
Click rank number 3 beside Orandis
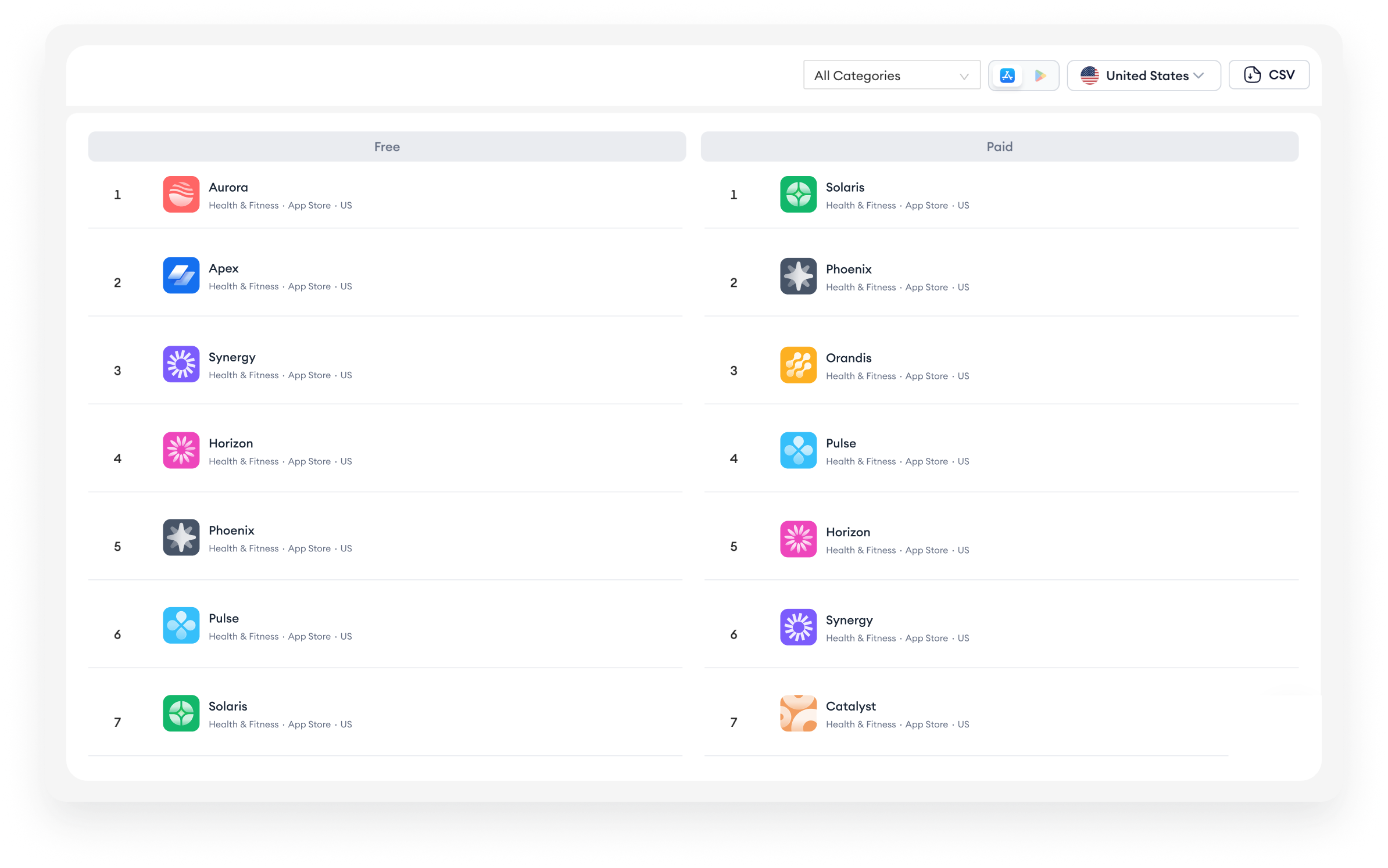point(734,371)
